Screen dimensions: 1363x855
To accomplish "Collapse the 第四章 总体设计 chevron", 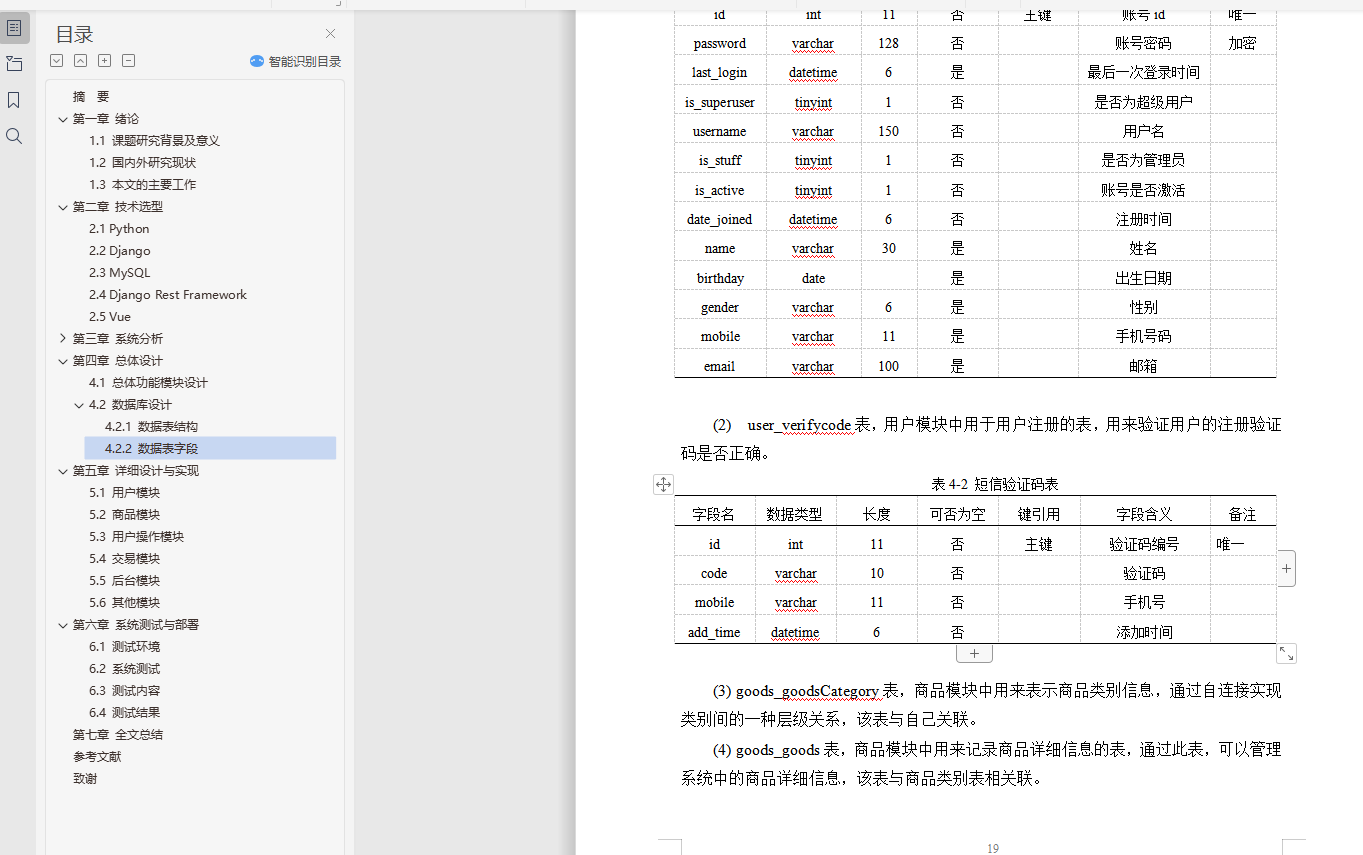I will pos(63,361).
